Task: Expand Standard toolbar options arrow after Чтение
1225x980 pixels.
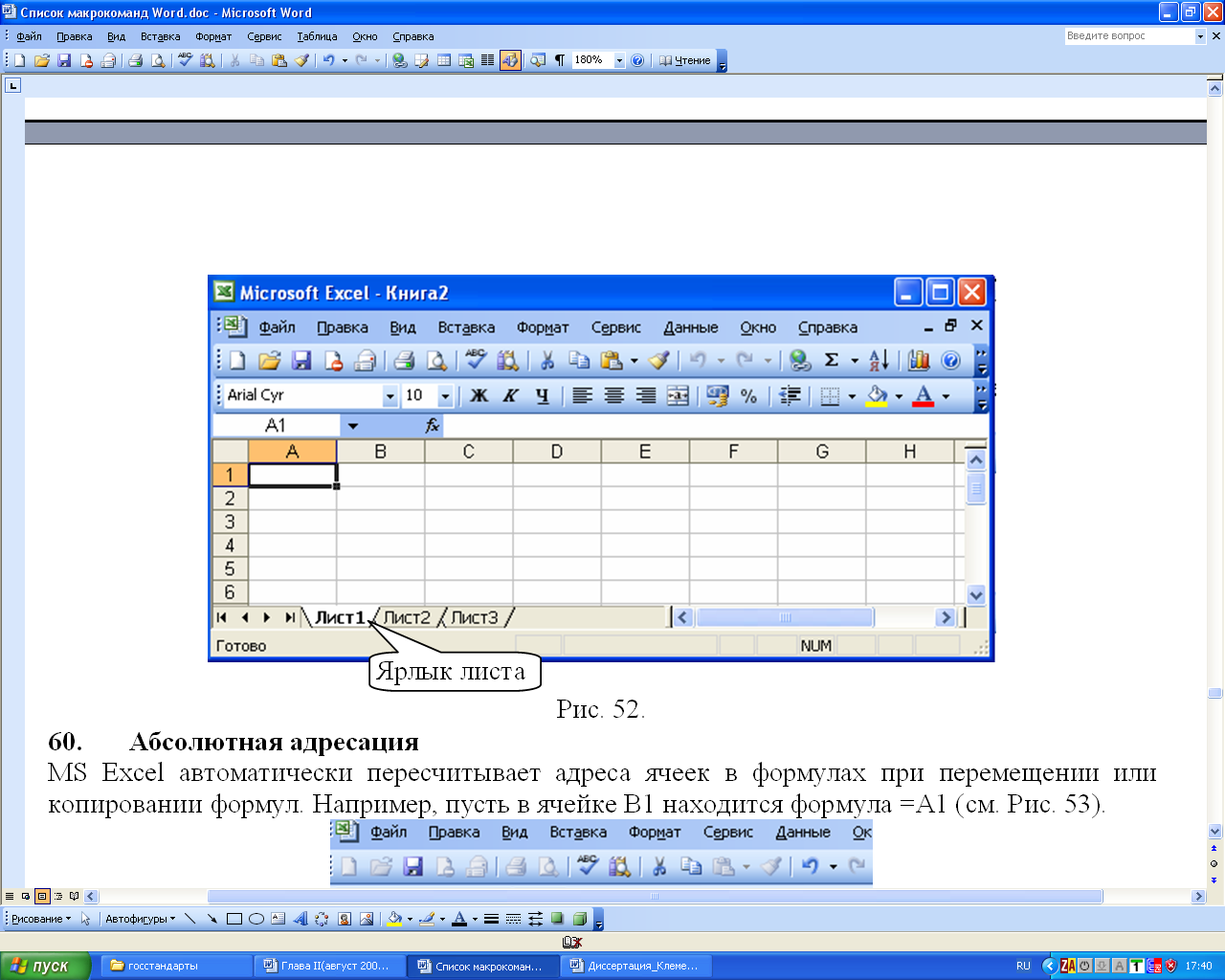Action: (723, 60)
